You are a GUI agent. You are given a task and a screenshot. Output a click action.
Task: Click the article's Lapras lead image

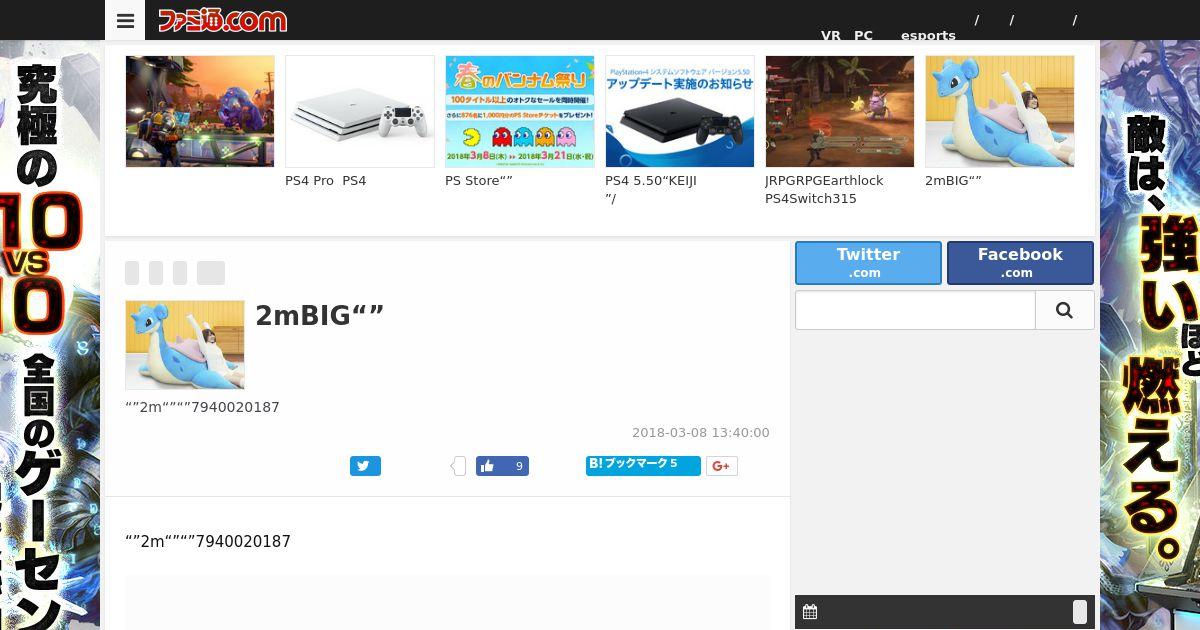click(185, 345)
